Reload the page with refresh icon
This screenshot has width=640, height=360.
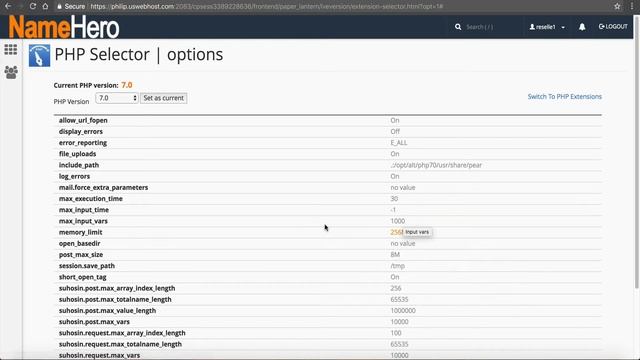click(33, 6)
